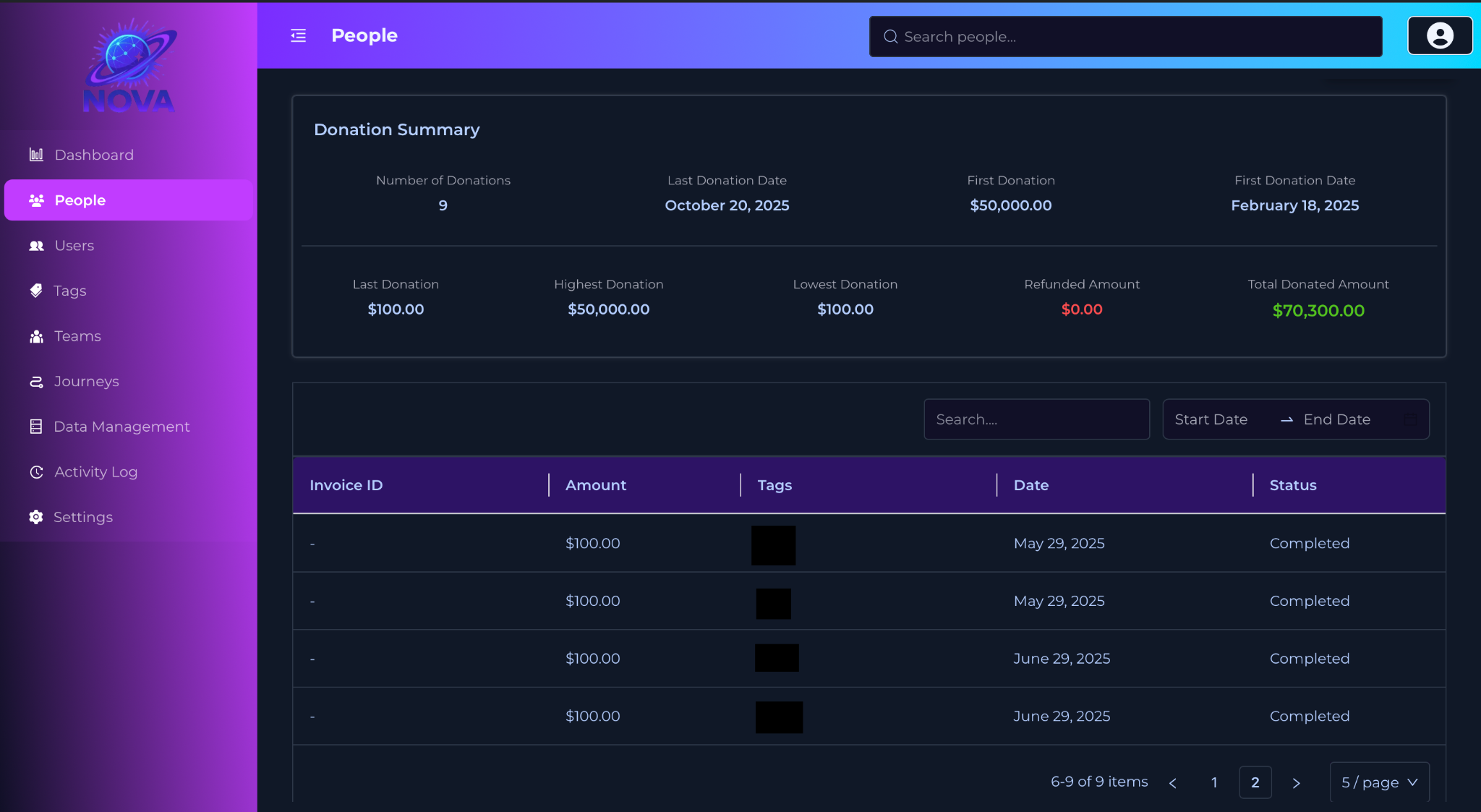Click the Dashboard chart icon
The image size is (1481, 812).
pyautogui.click(x=36, y=155)
